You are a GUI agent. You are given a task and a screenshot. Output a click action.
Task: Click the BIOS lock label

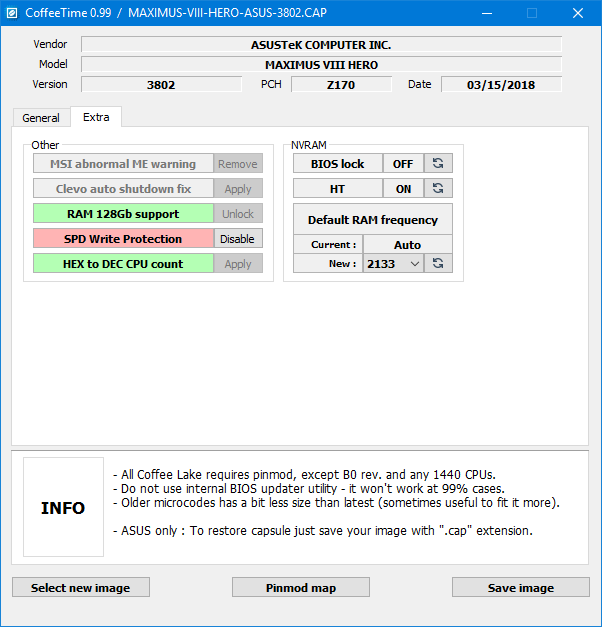(x=338, y=164)
